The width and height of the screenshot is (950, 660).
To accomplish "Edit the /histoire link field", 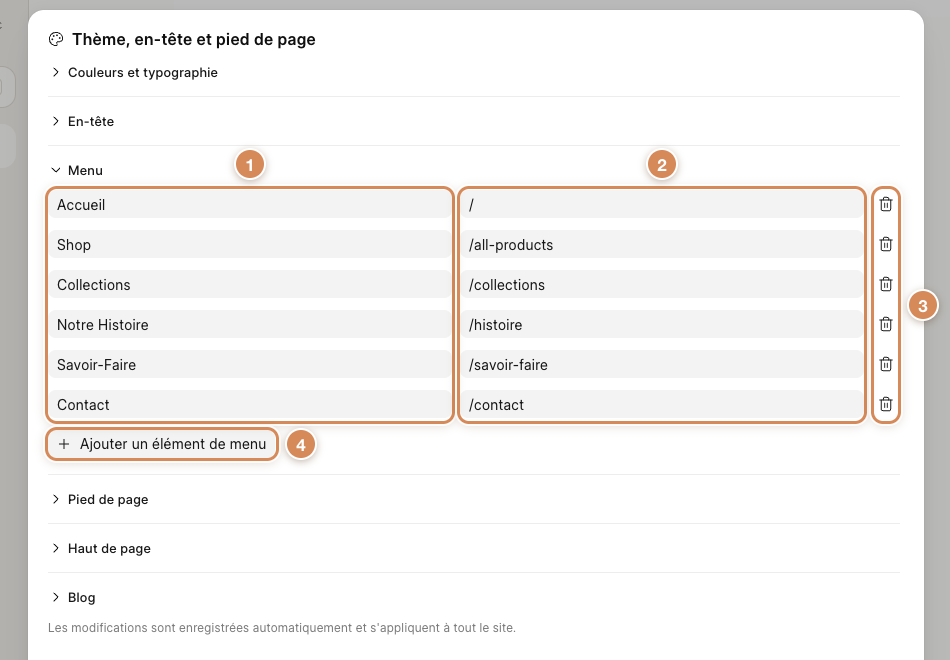I will (662, 325).
